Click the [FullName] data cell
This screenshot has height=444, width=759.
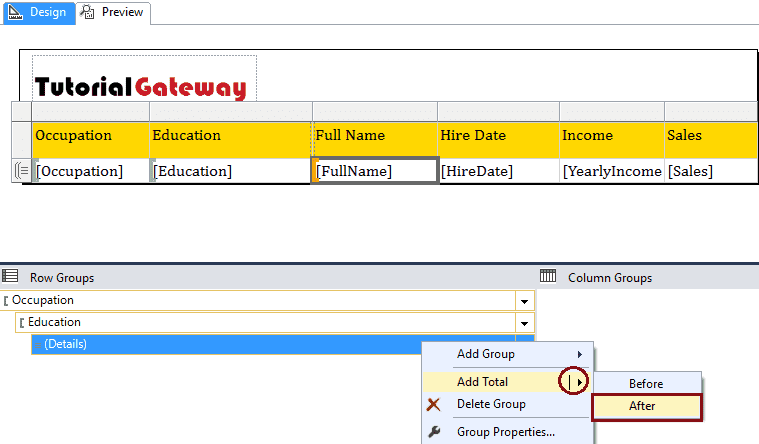[375, 170]
